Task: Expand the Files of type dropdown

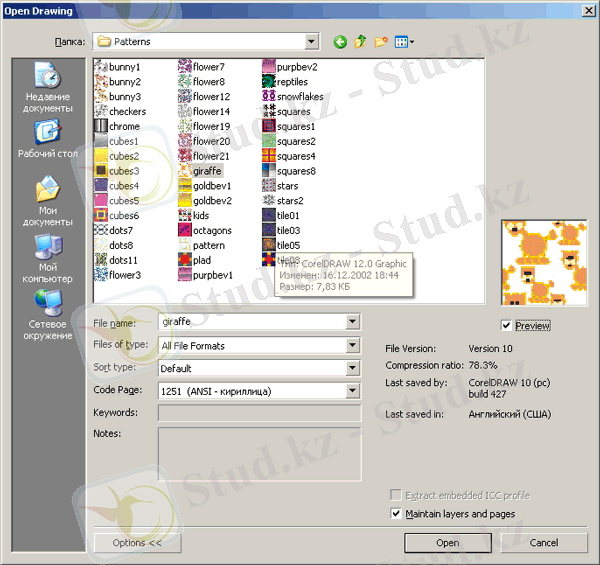Action: pos(353,345)
